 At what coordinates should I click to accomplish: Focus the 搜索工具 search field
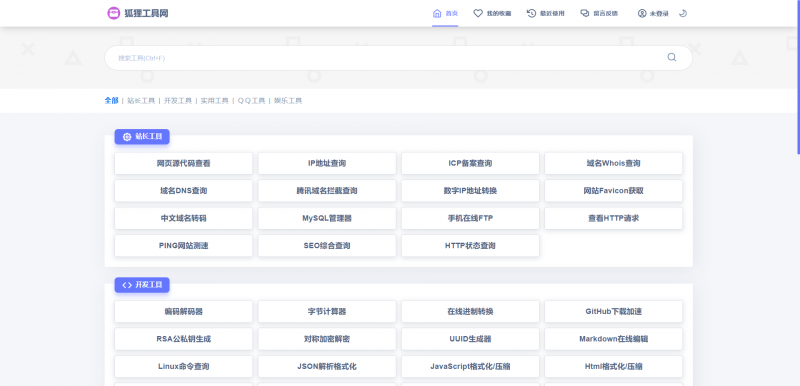398,58
